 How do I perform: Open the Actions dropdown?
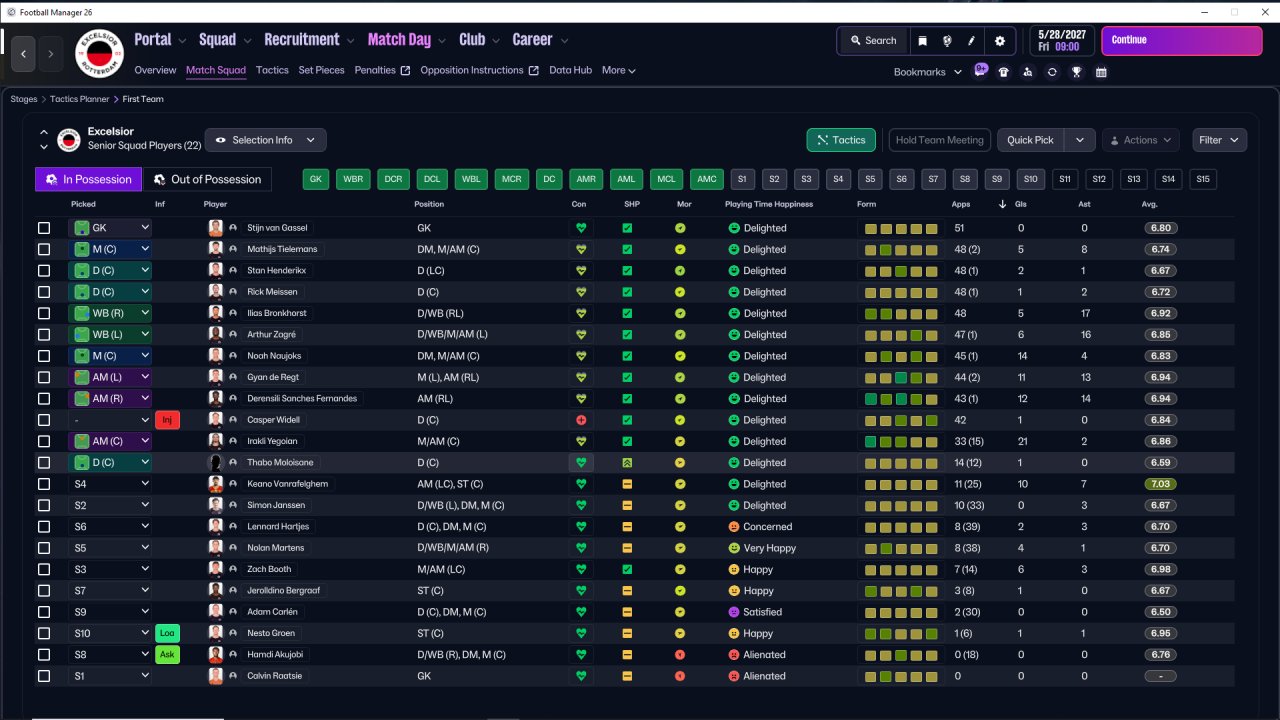1141,140
